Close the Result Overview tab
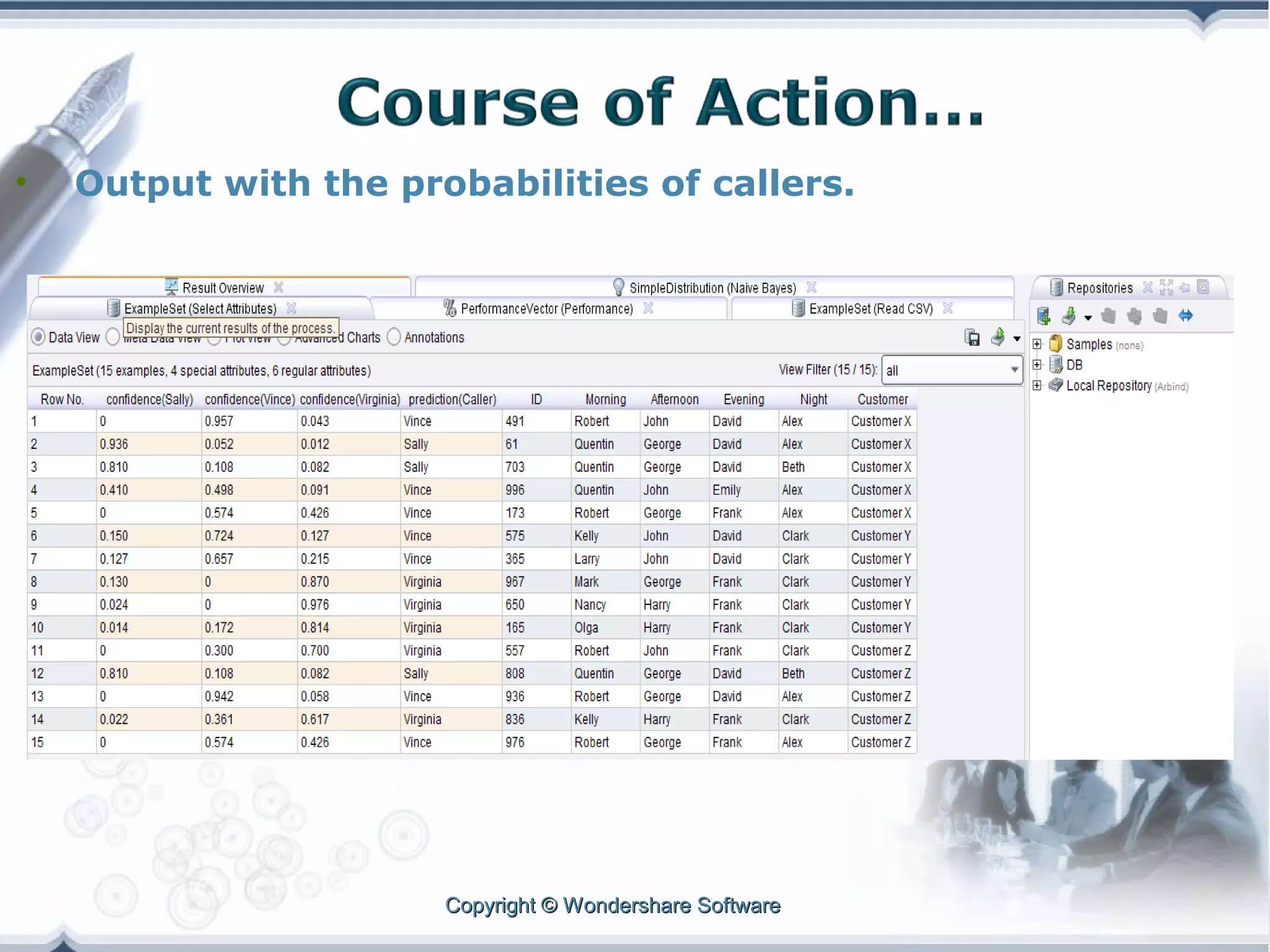The width and height of the screenshot is (1270, 952). 278,287
